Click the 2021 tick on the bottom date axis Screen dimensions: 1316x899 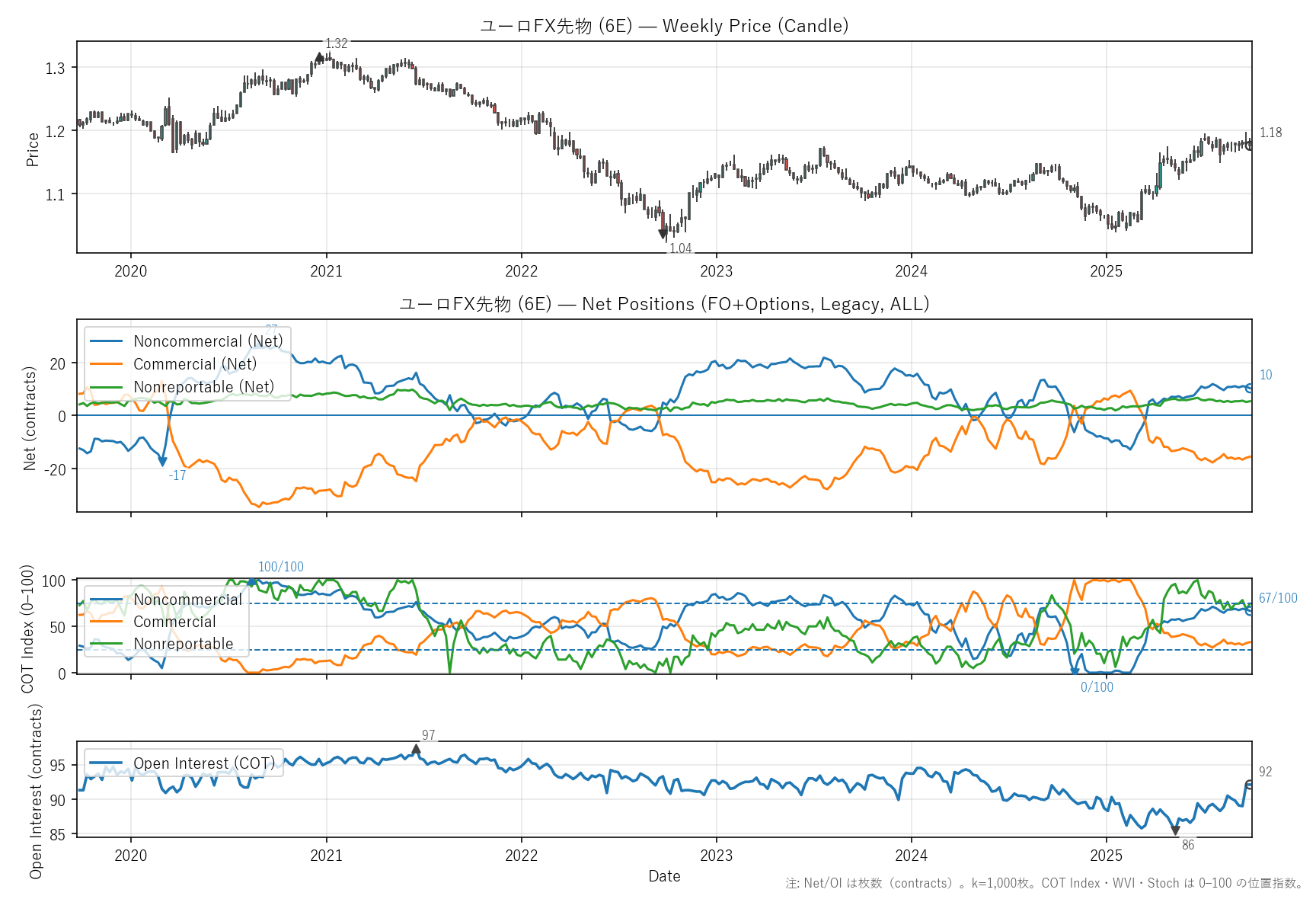click(326, 855)
